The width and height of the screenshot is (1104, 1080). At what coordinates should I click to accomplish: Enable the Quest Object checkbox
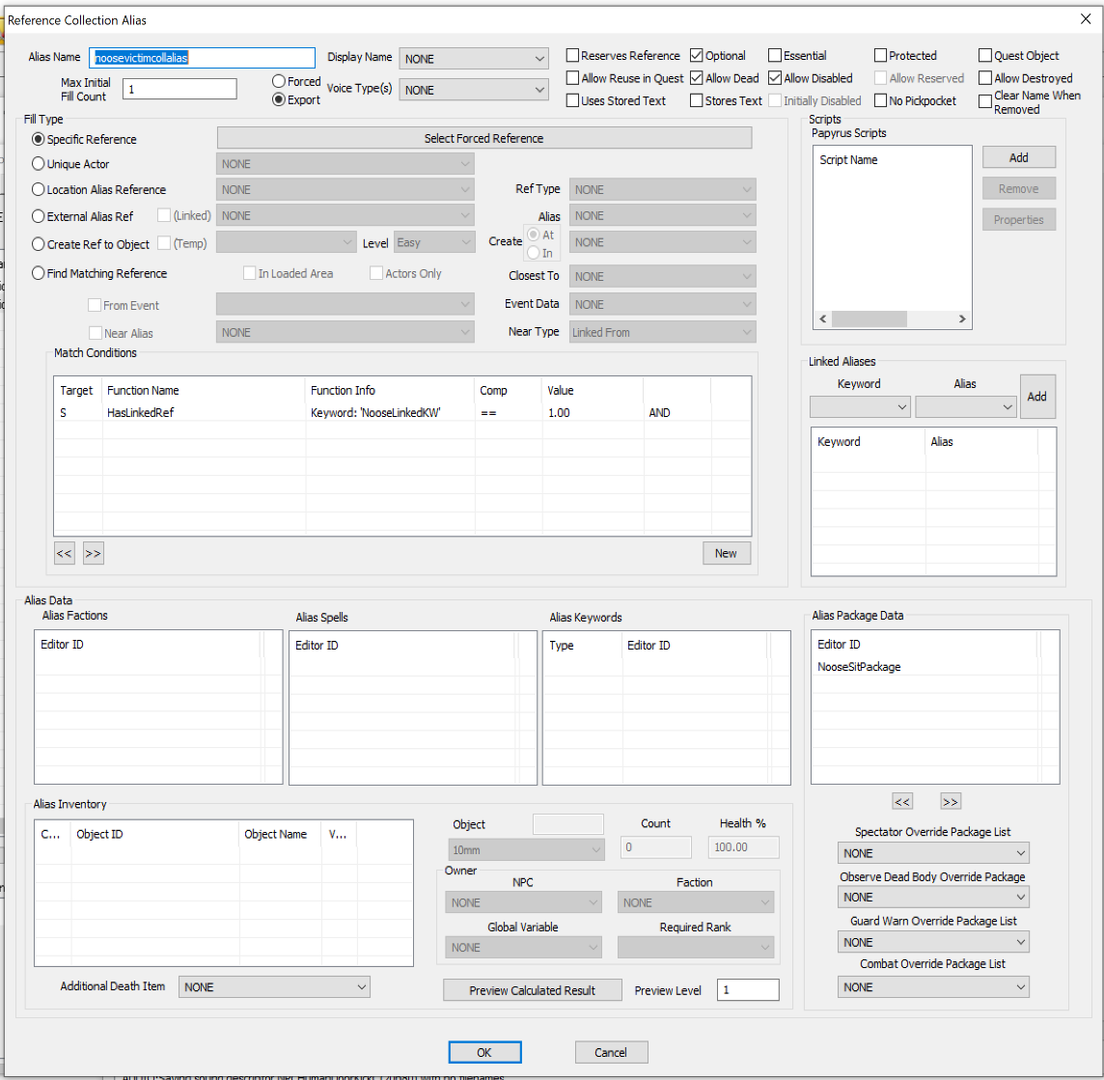tap(985, 56)
